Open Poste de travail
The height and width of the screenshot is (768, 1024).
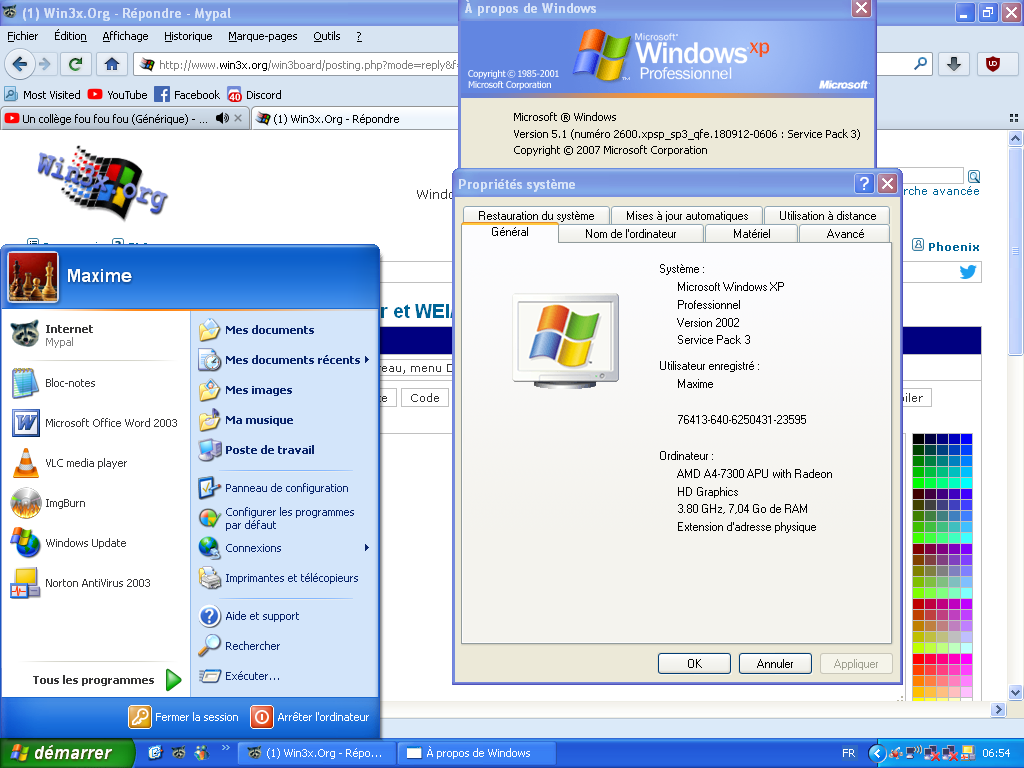[x=285, y=450]
